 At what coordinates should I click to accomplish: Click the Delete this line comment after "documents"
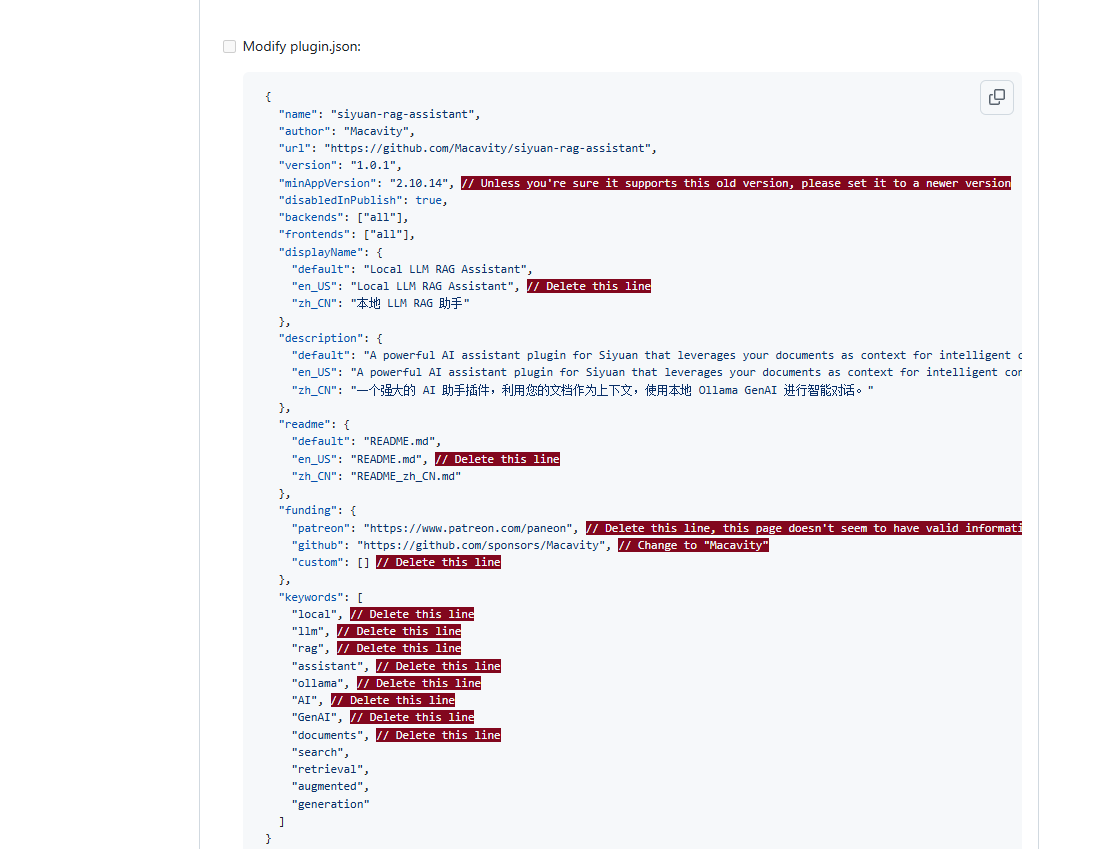(438, 735)
